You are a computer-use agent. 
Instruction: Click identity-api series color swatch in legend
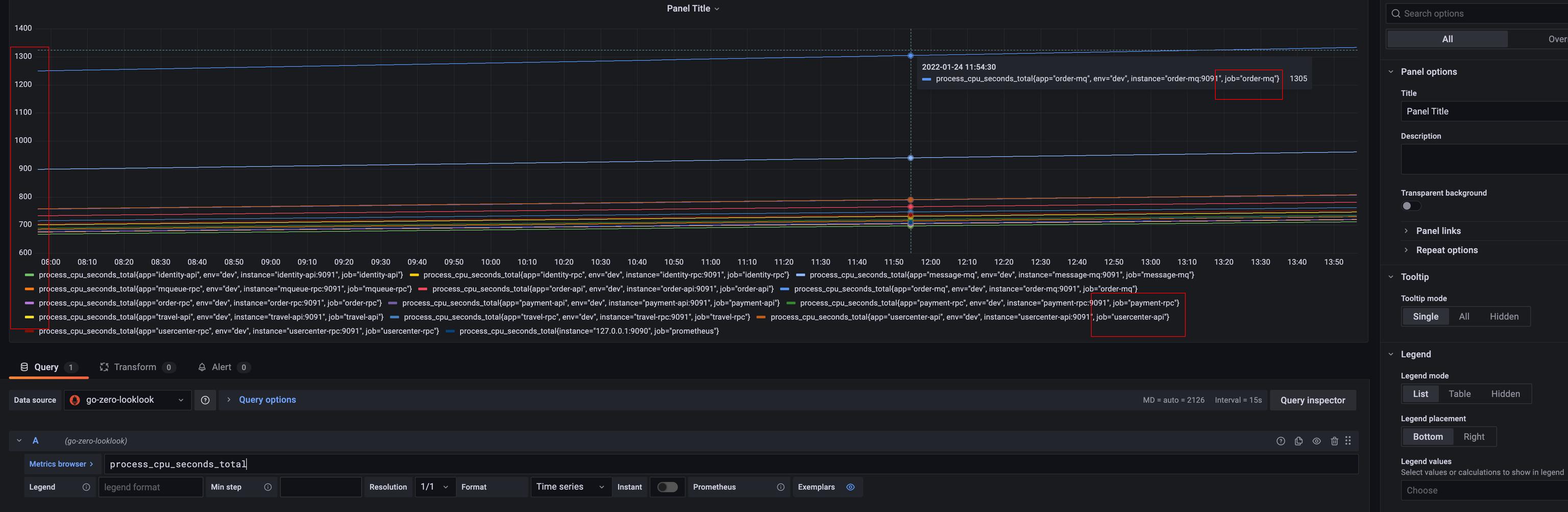[29, 275]
